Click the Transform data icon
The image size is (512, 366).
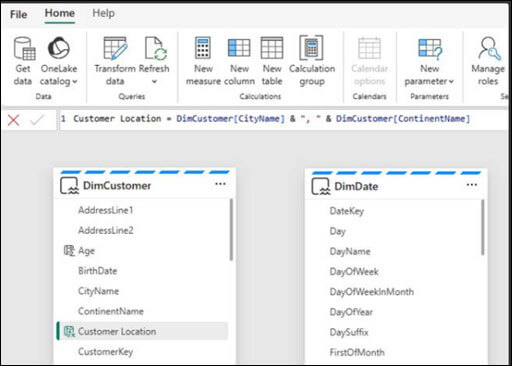115,48
